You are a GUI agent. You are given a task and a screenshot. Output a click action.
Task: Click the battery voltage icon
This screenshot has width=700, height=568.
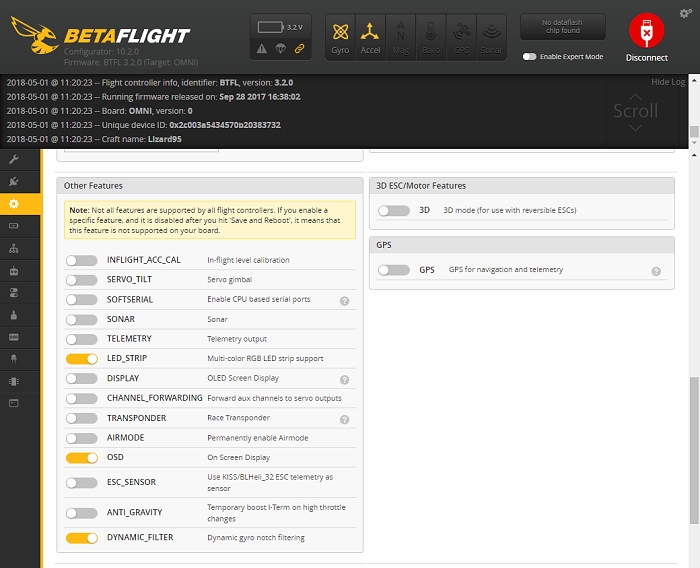tap(270, 27)
